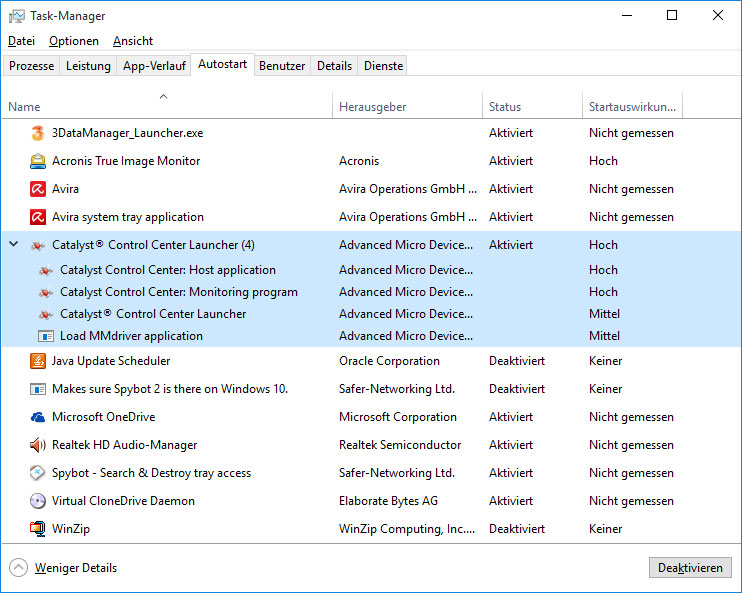The height and width of the screenshot is (593, 742).
Task: Select the Autostart tab
Action: [x=222, y=64]
